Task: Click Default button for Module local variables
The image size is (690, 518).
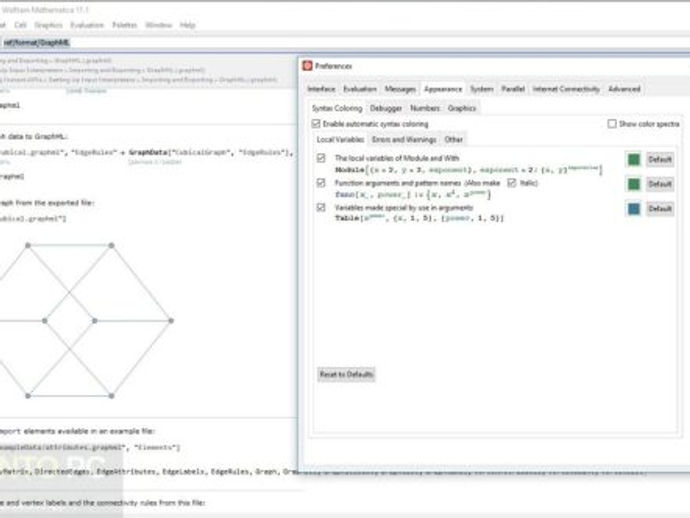Action: [660, 159]
